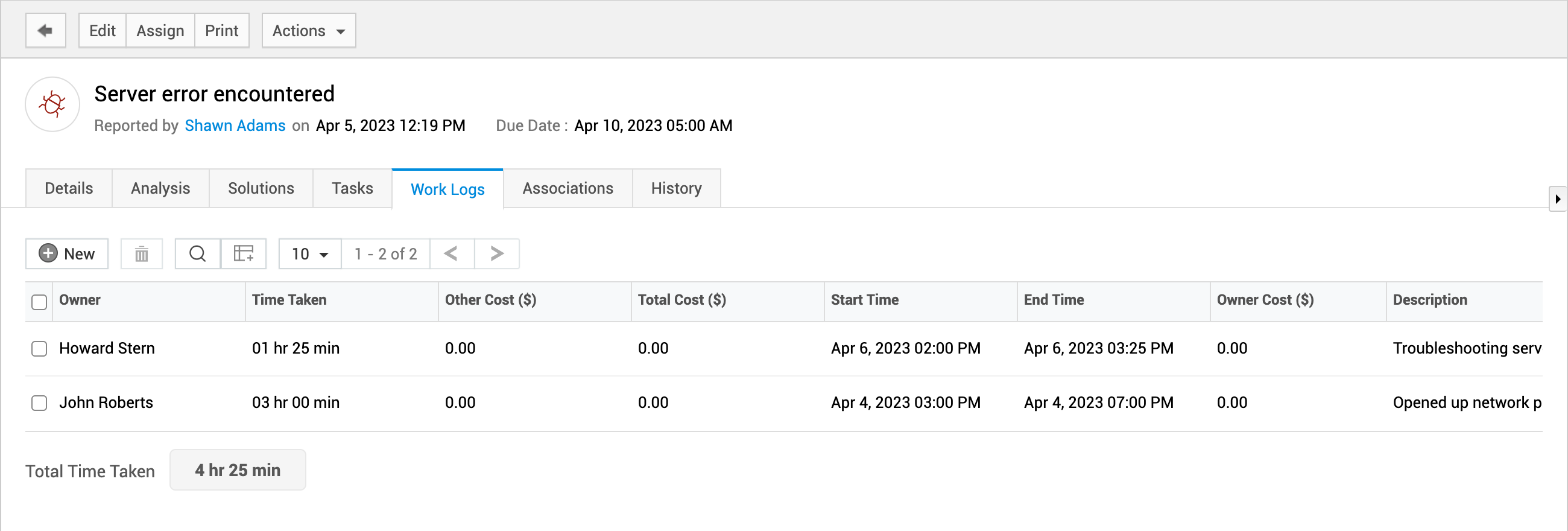Open the Actions dropdown menu
This screenshot has width=1568, height=531.
click(309, 30)
